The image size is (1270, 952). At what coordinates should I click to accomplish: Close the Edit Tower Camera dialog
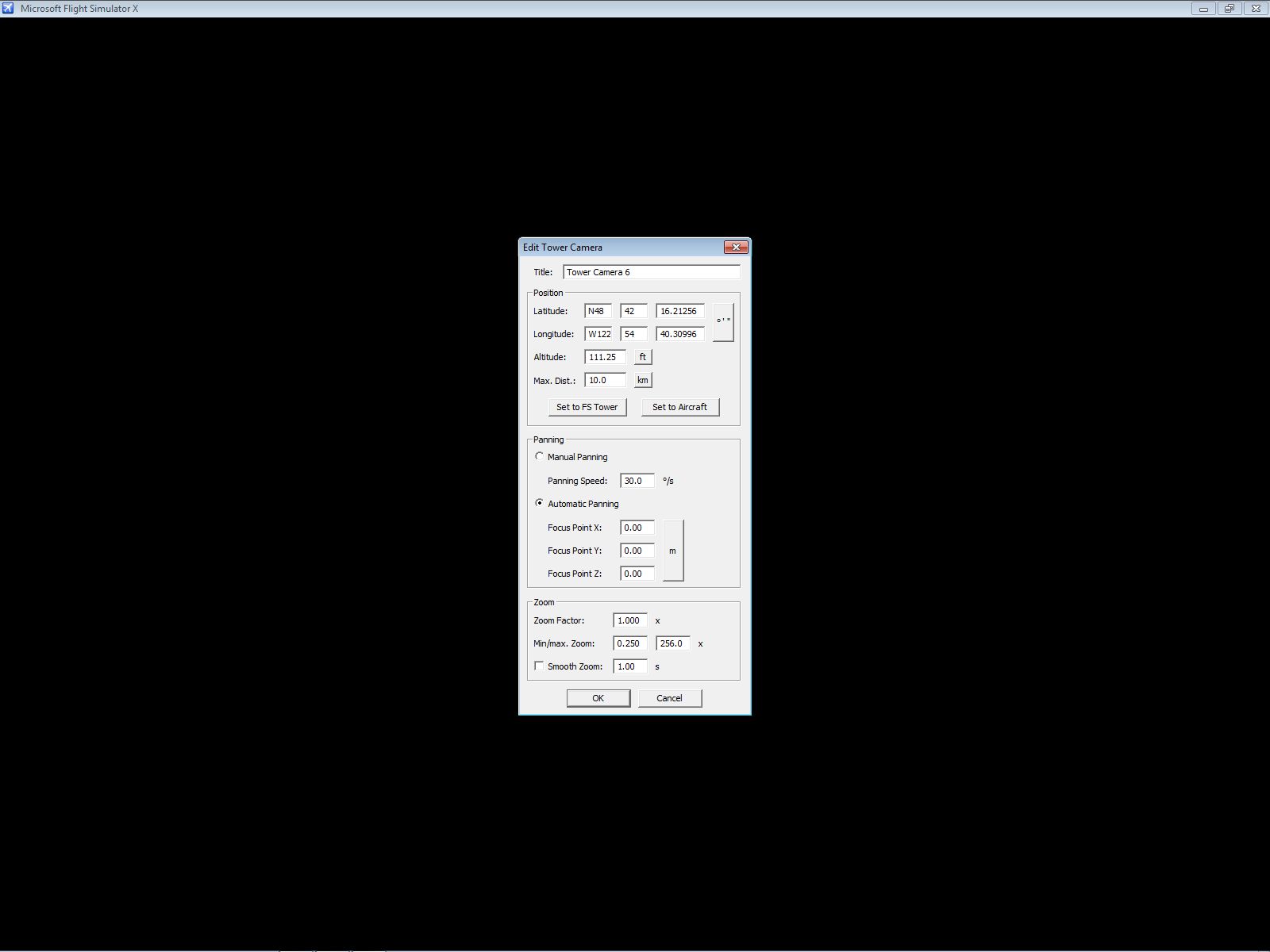[736, 248]
